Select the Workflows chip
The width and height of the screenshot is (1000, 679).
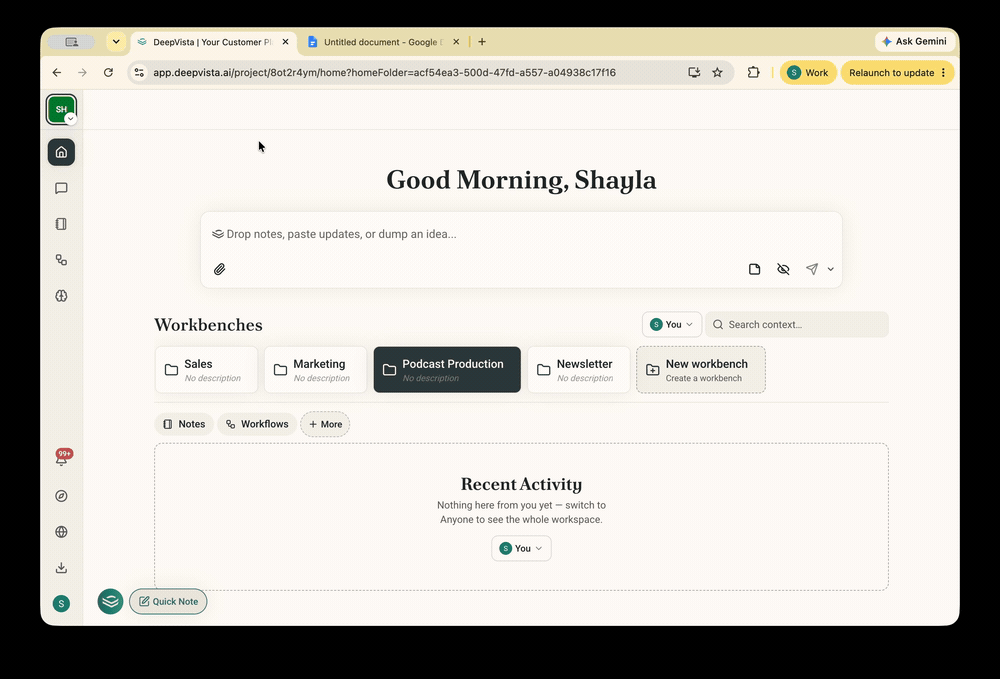[257, 424]
